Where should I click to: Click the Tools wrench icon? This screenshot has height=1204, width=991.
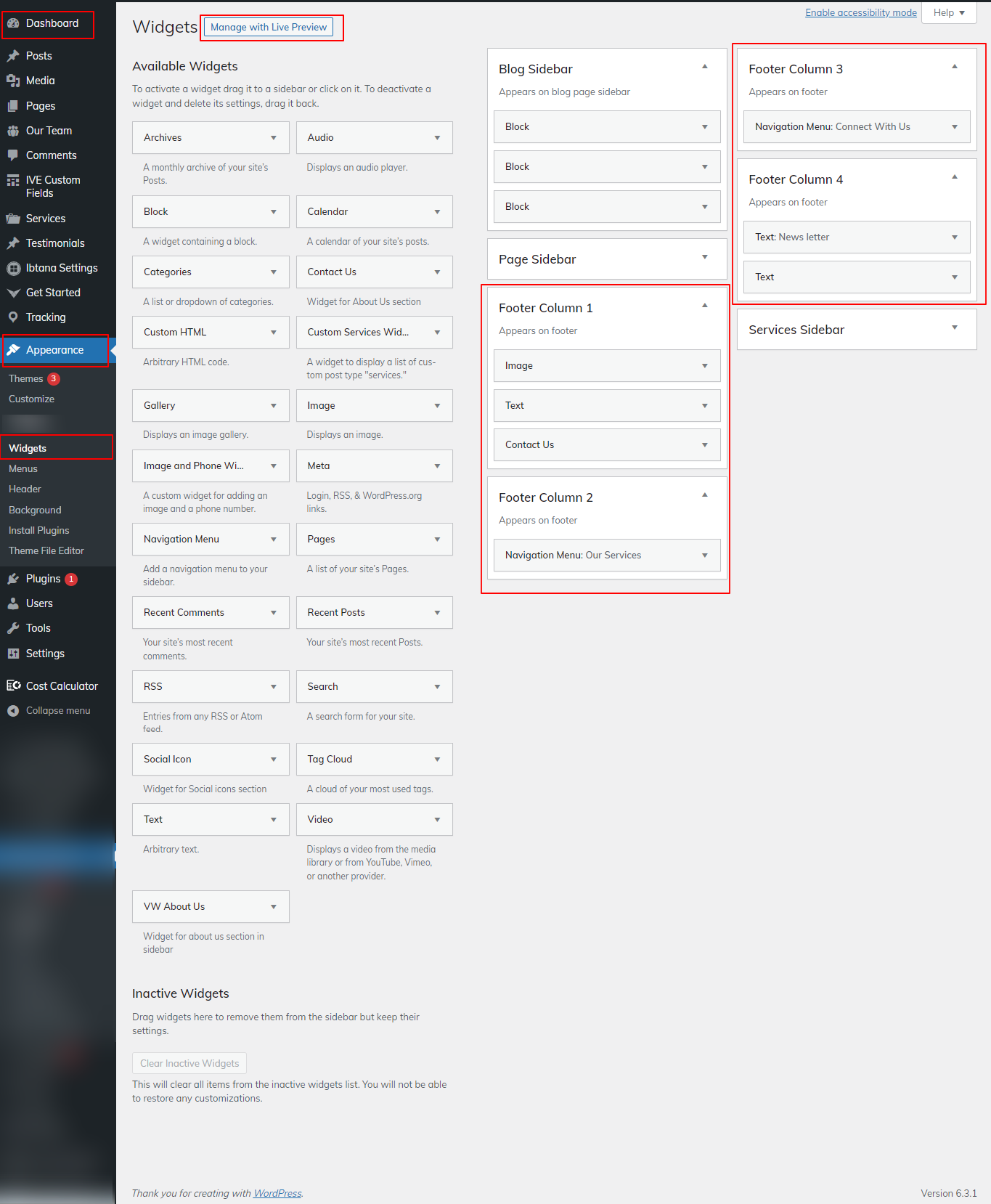[13, 628]
